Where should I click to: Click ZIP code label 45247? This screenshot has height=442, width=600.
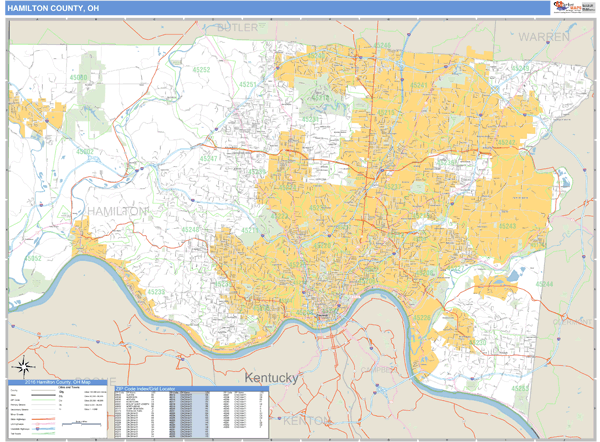pos(210,158)
